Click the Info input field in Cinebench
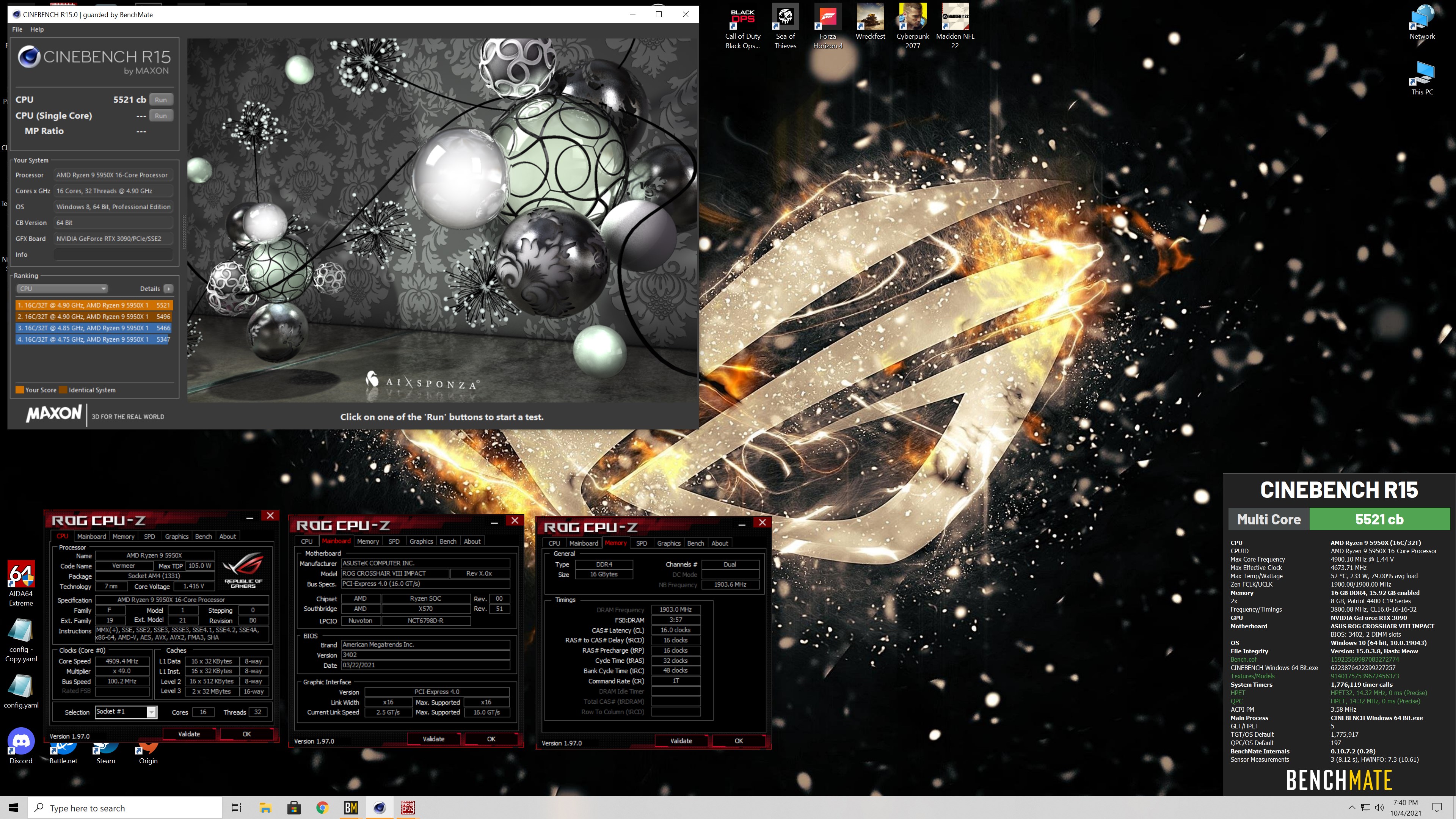The width and height of the screenshot is (1456, 819). click(113, 254)
